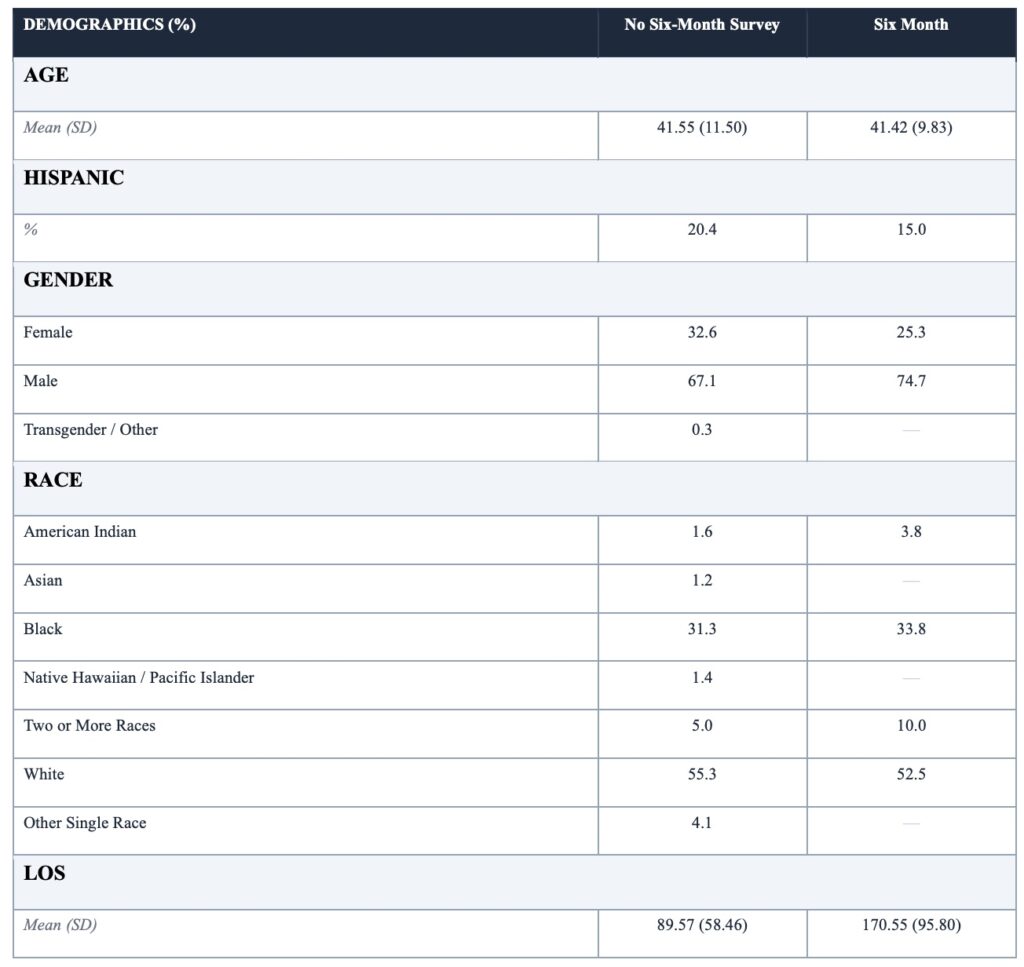Viewport: 1024px width, 967px height.
Task: Click the 20.4 Hispanic percentage cell
Action: (702, 229)
